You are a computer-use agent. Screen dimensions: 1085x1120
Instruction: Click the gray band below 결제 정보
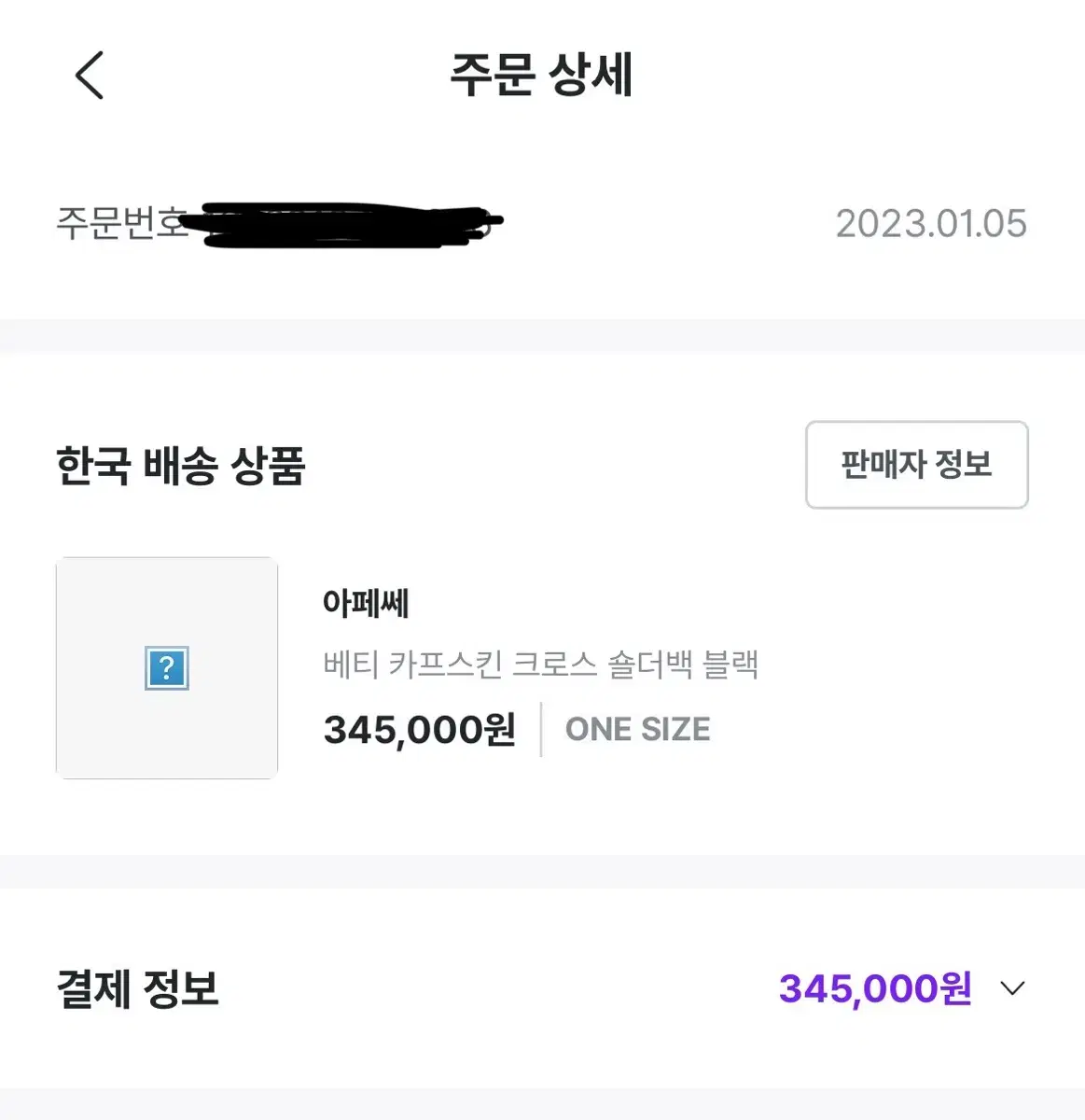pos(542,1104)
